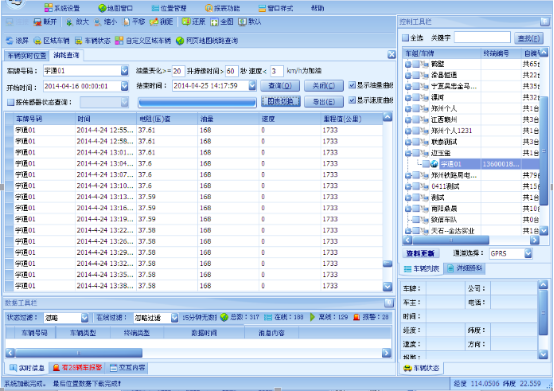The height and width of the screenshot is (391, 554).
Task: Toggle the 显示油量曲线 checkbox
Action: click(352, 85)
